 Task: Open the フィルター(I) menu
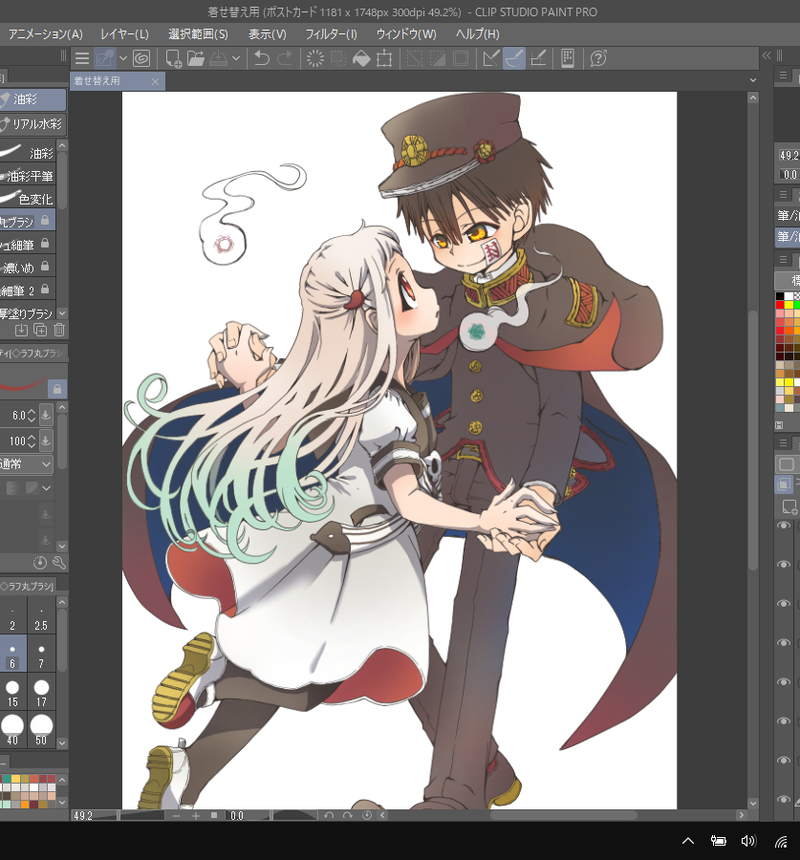(331, 35)
